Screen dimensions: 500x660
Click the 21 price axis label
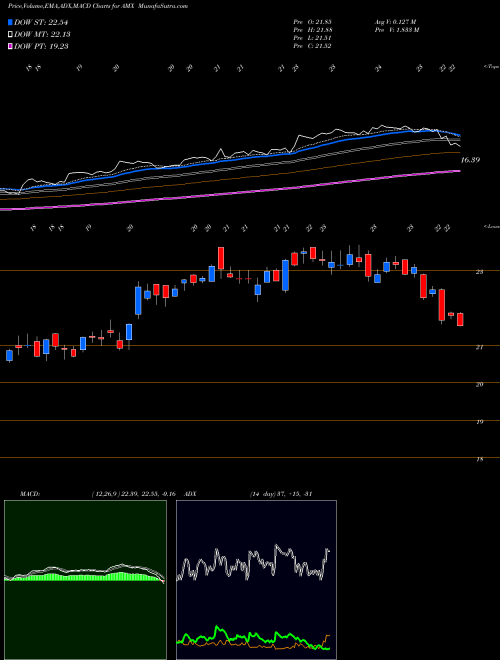(479, 347)
